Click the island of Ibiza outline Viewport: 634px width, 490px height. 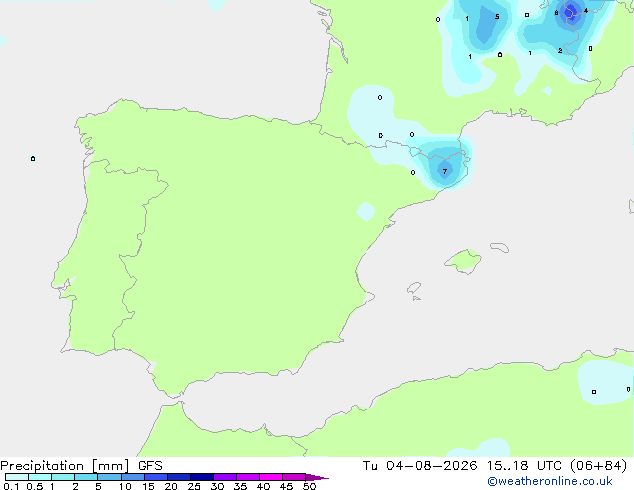coord(414,288)
